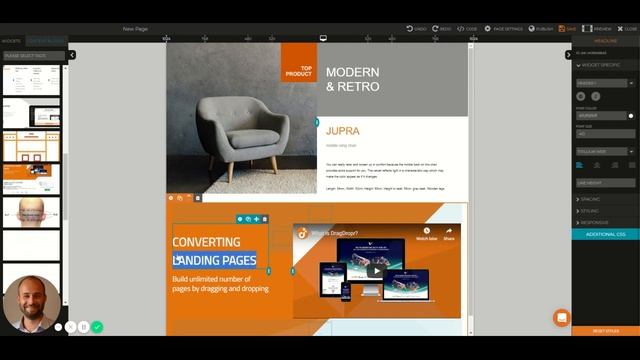Select the orange-bordered layout block thumbnail
The height and width of the screenshot is (360, 640).
[x=31, y=146]
